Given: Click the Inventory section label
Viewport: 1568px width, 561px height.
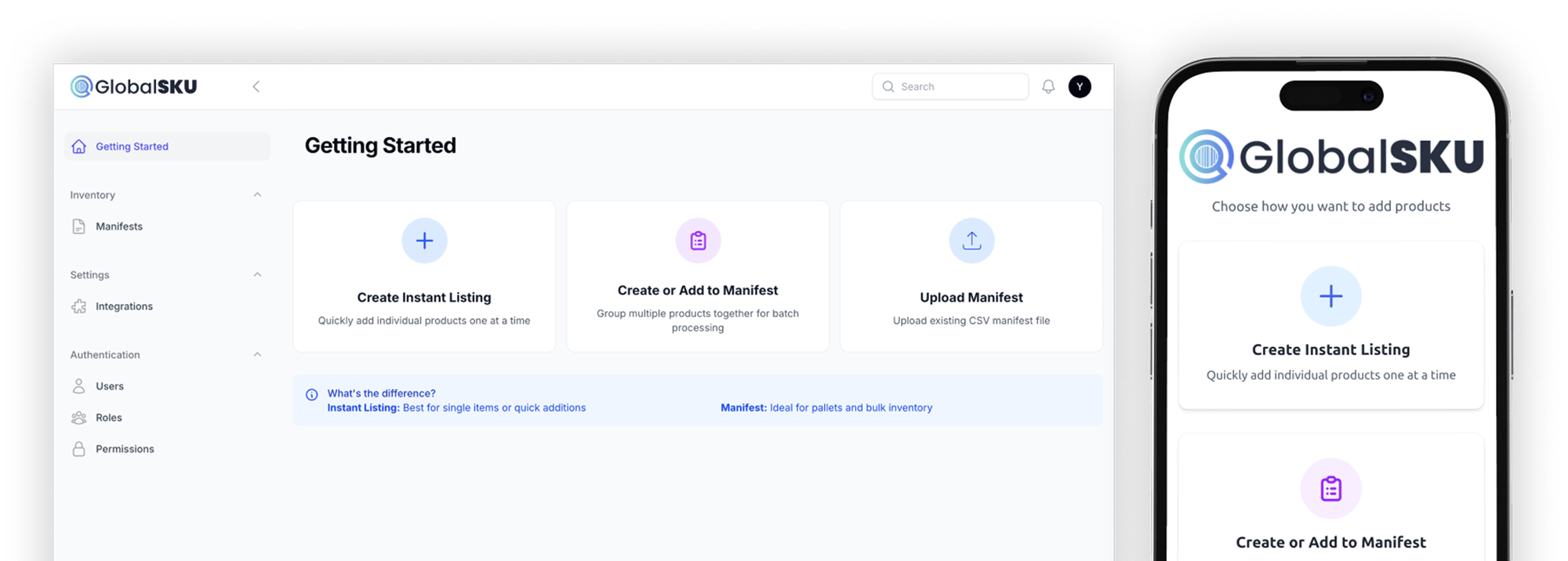Looking at the screenshot, I should (x=93, y=195).
